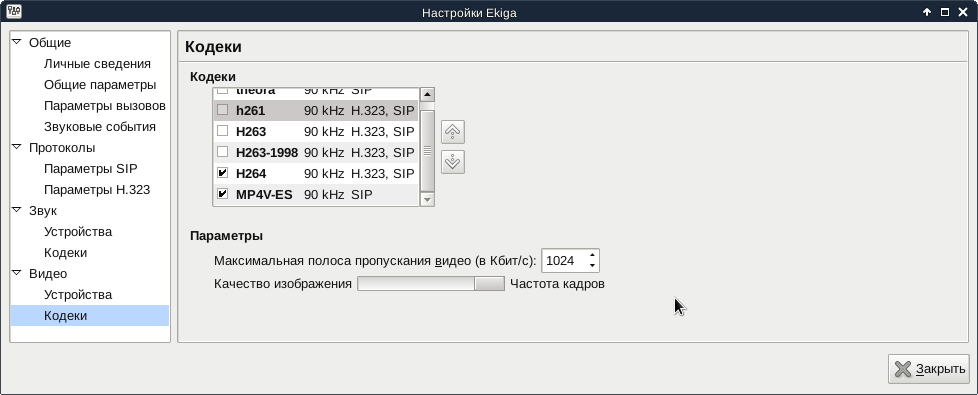Click the codec list scrollbar up arrow
Screen dimensions: 978x395
point(427,95)
